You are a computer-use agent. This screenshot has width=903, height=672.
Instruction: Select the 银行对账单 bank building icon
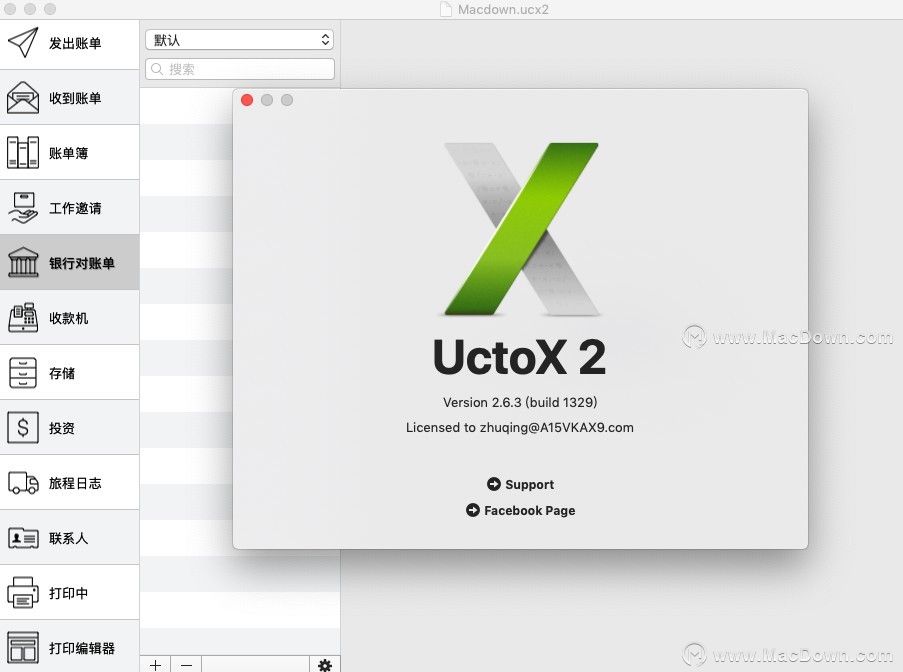point(23,263)
